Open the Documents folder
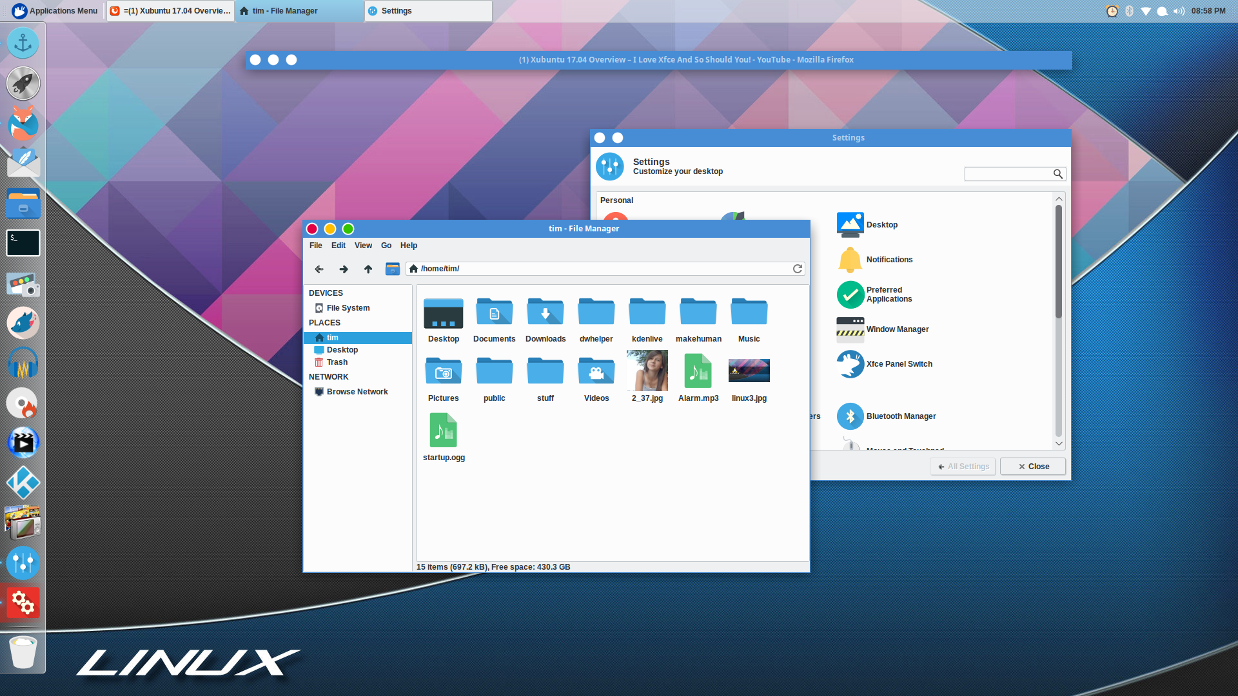Image resolution: width=1238 pixels, height=696 pixels. click(494, 319)
